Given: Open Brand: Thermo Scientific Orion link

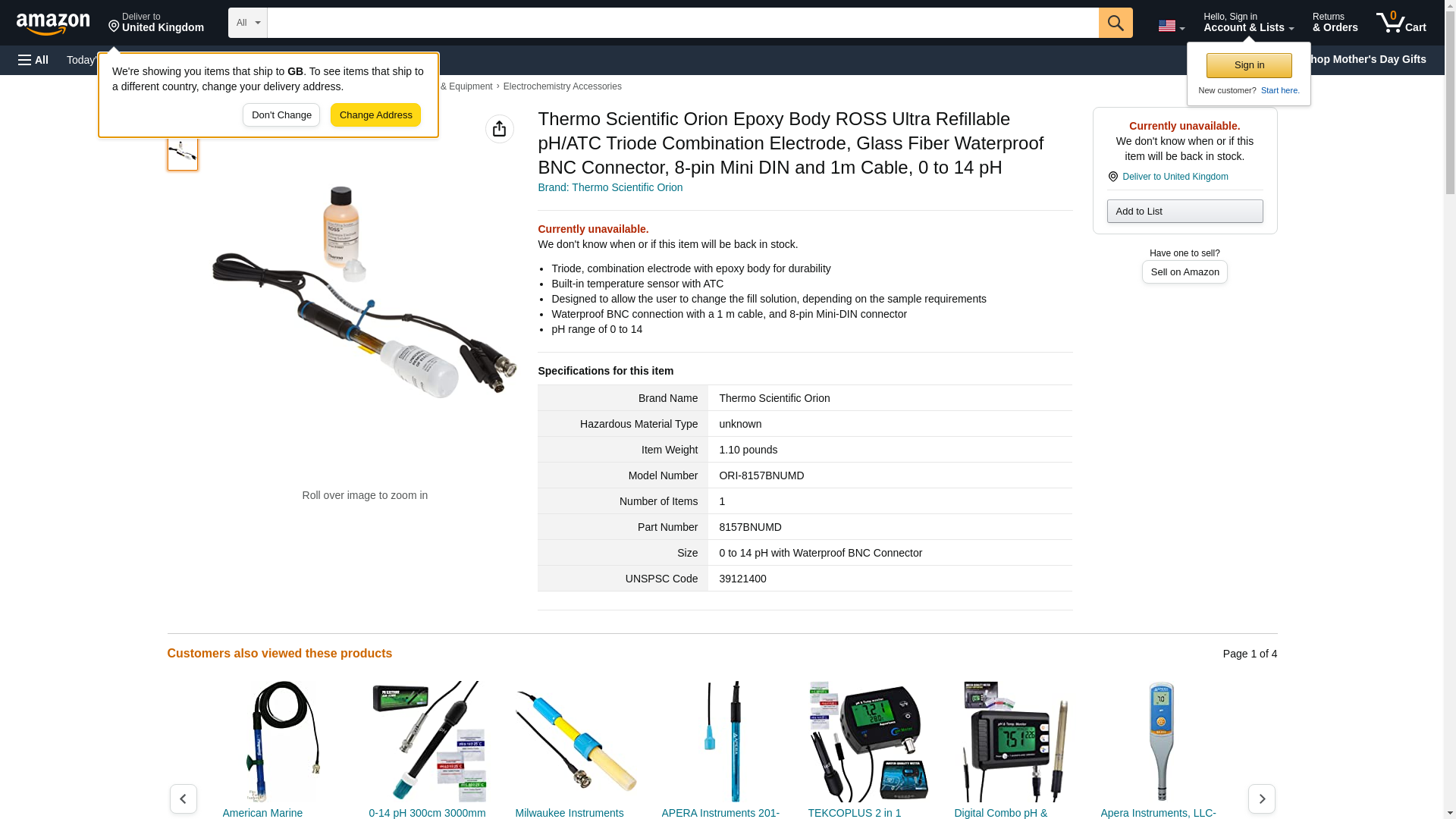Looking at the screenshot, I should pyautogui.click(x=610, y=187).
